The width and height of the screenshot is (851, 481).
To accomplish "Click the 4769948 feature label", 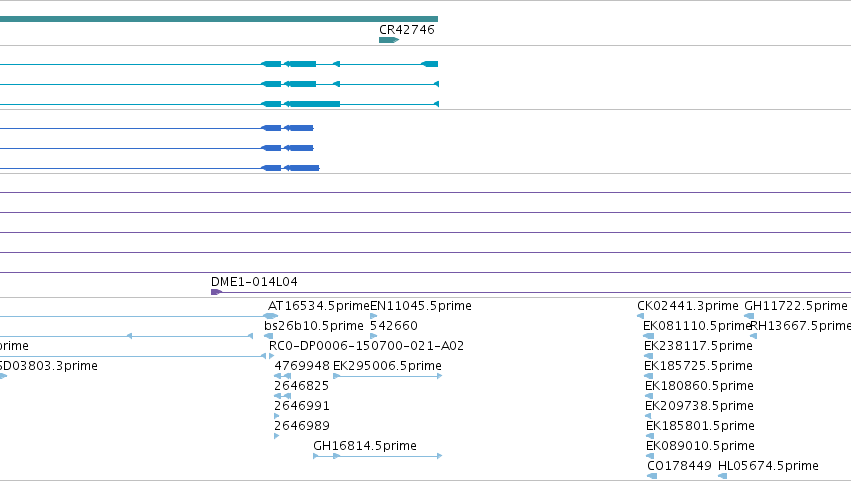I will tap(302, 366).
